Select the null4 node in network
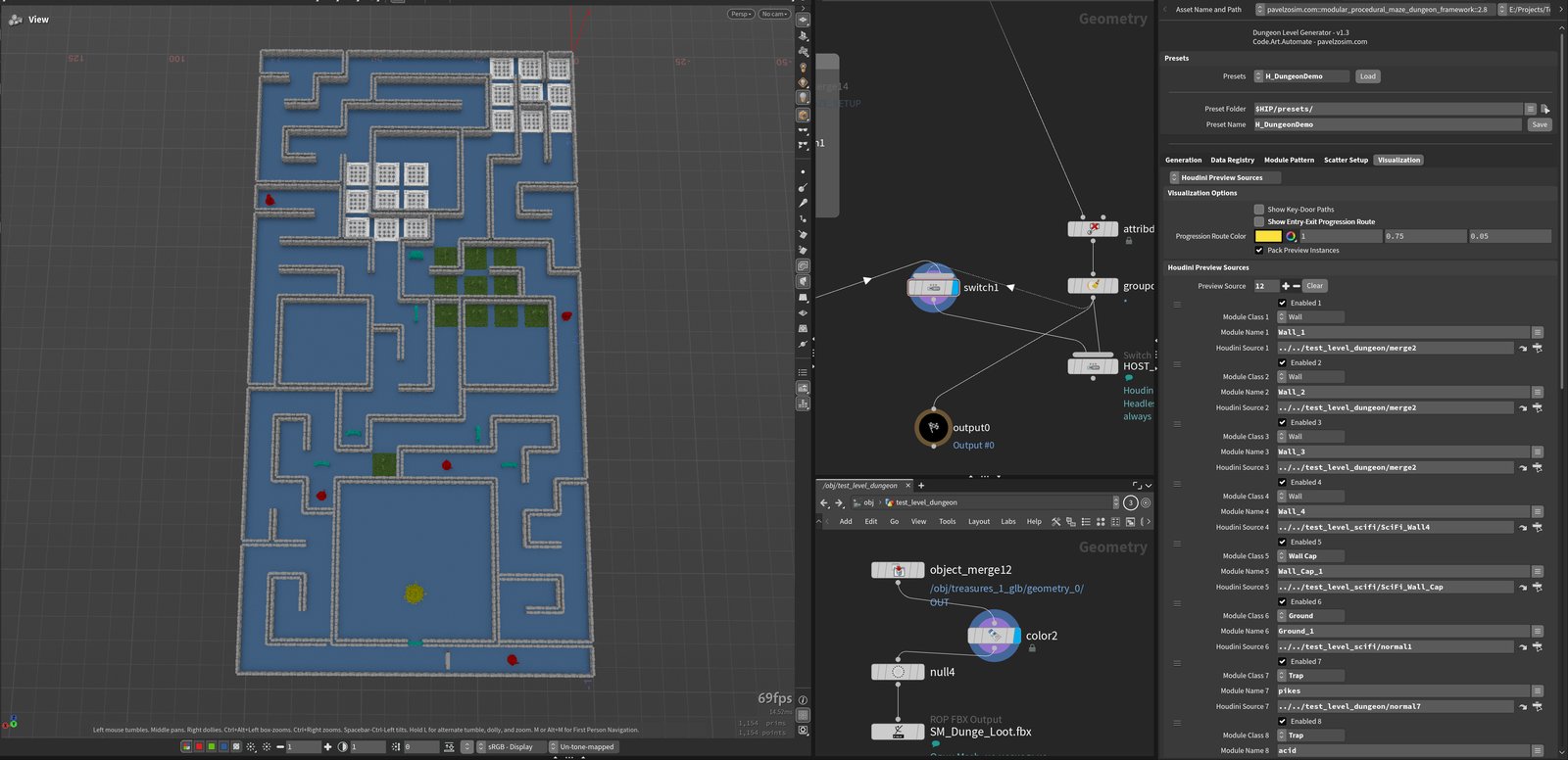 (898, 672)
